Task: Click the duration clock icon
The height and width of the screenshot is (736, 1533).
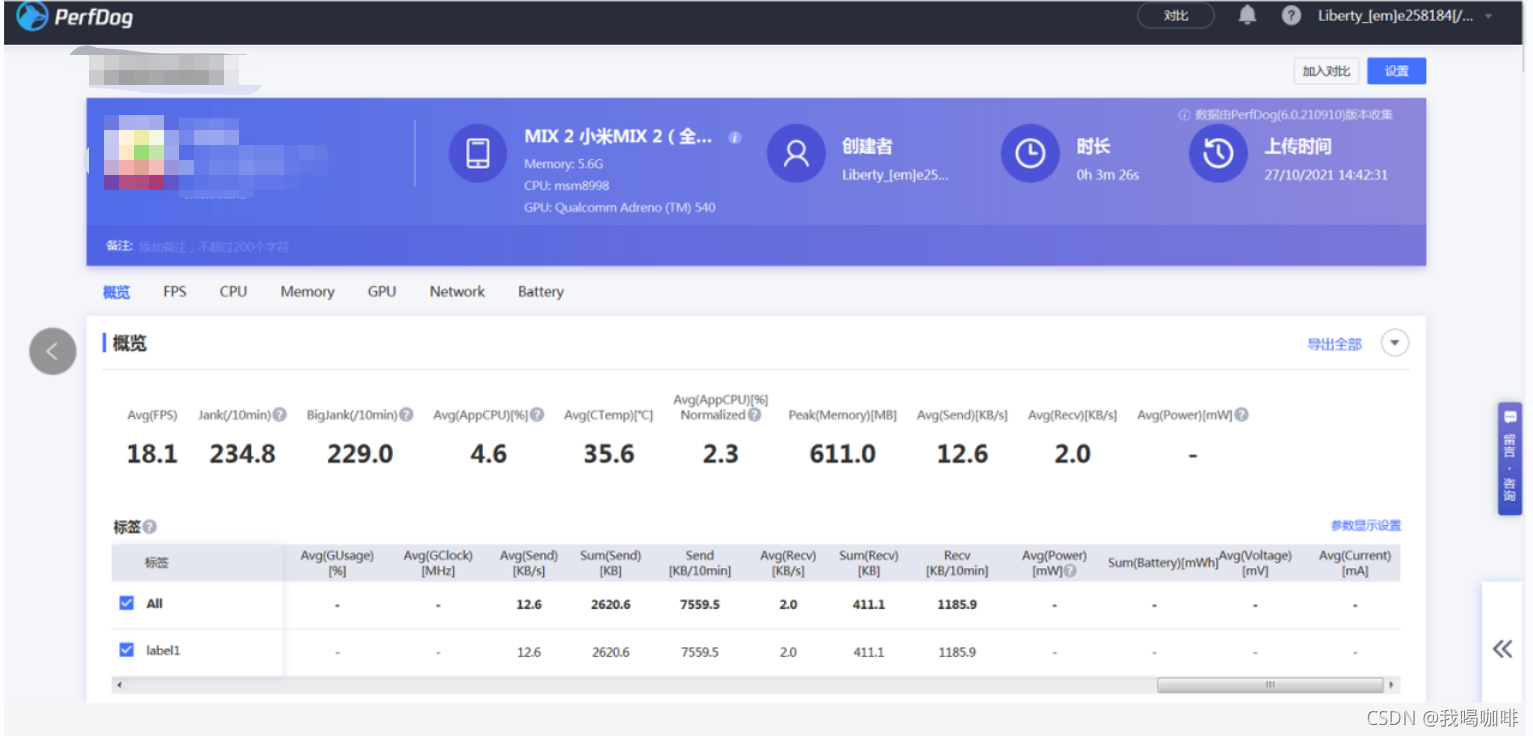Action: 1030,153
